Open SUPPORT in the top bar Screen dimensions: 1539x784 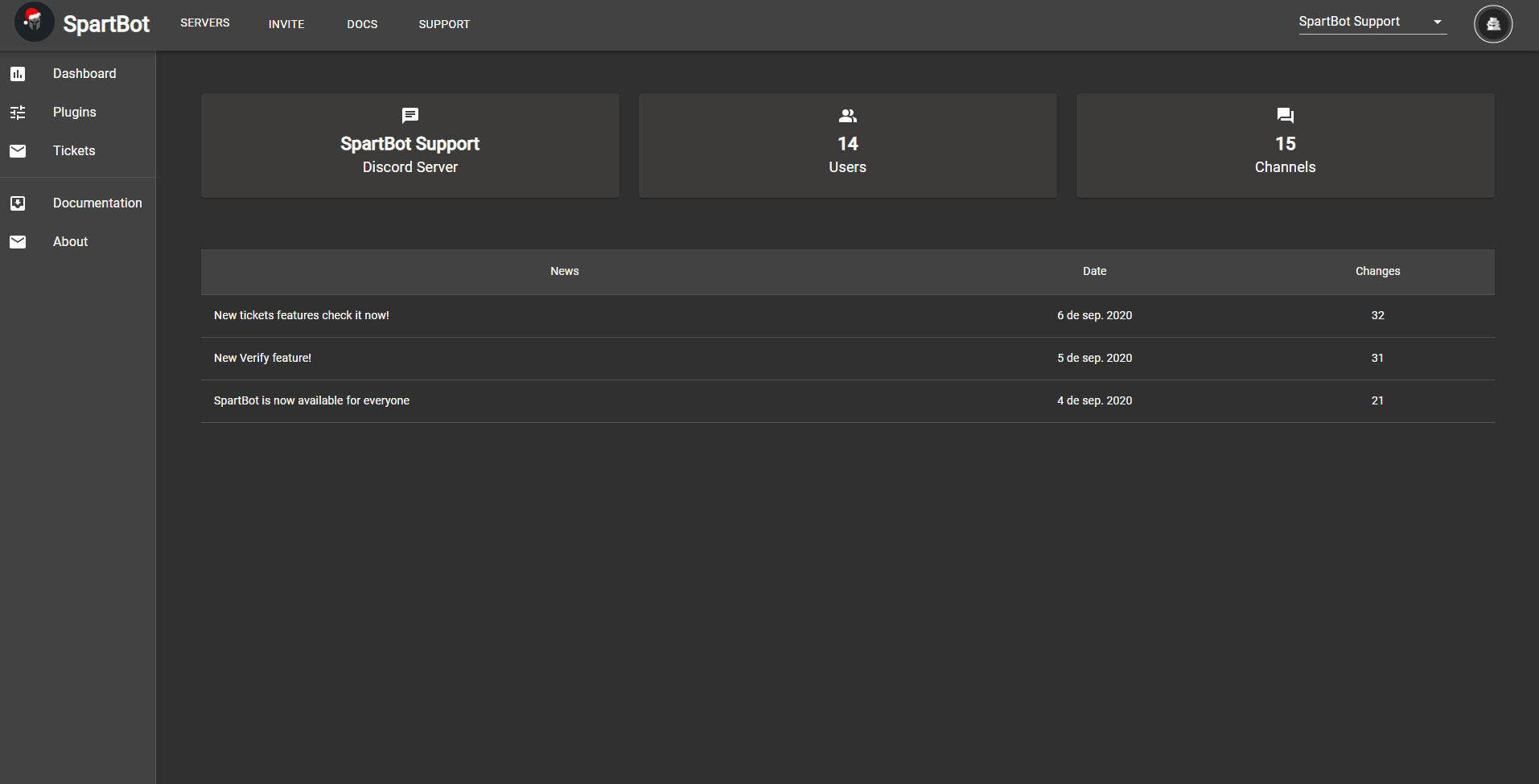pyautogui.click(x=444, y=24)
